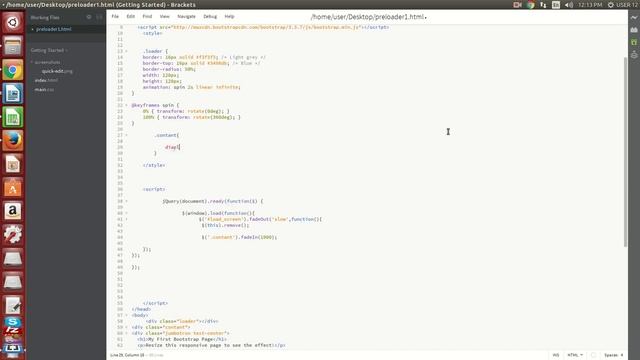Launch Skype from dock
Image resolution: width=640 pixels, height=360 pixels.
pos(13,322)
